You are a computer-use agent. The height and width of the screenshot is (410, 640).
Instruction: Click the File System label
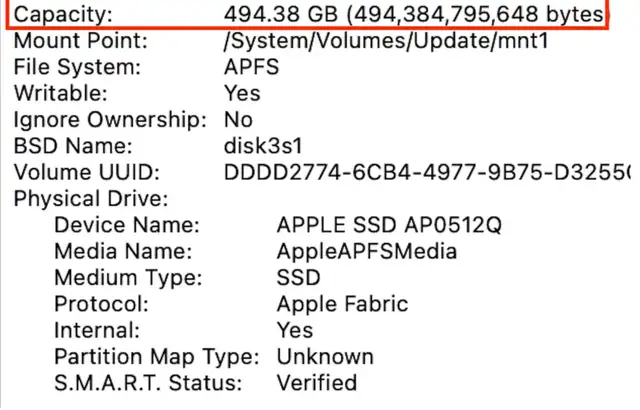point(77,67)
